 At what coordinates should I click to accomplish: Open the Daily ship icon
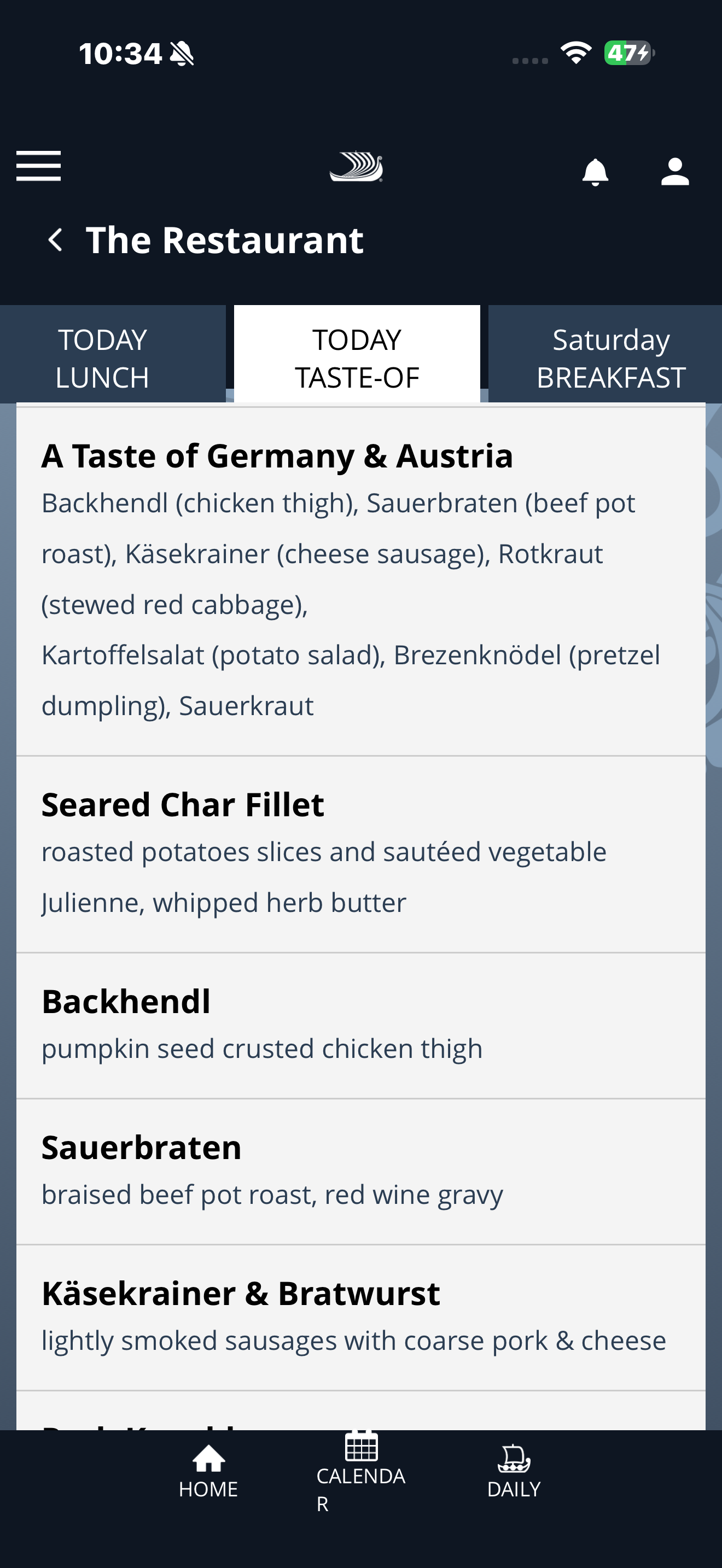[514, 1459]
